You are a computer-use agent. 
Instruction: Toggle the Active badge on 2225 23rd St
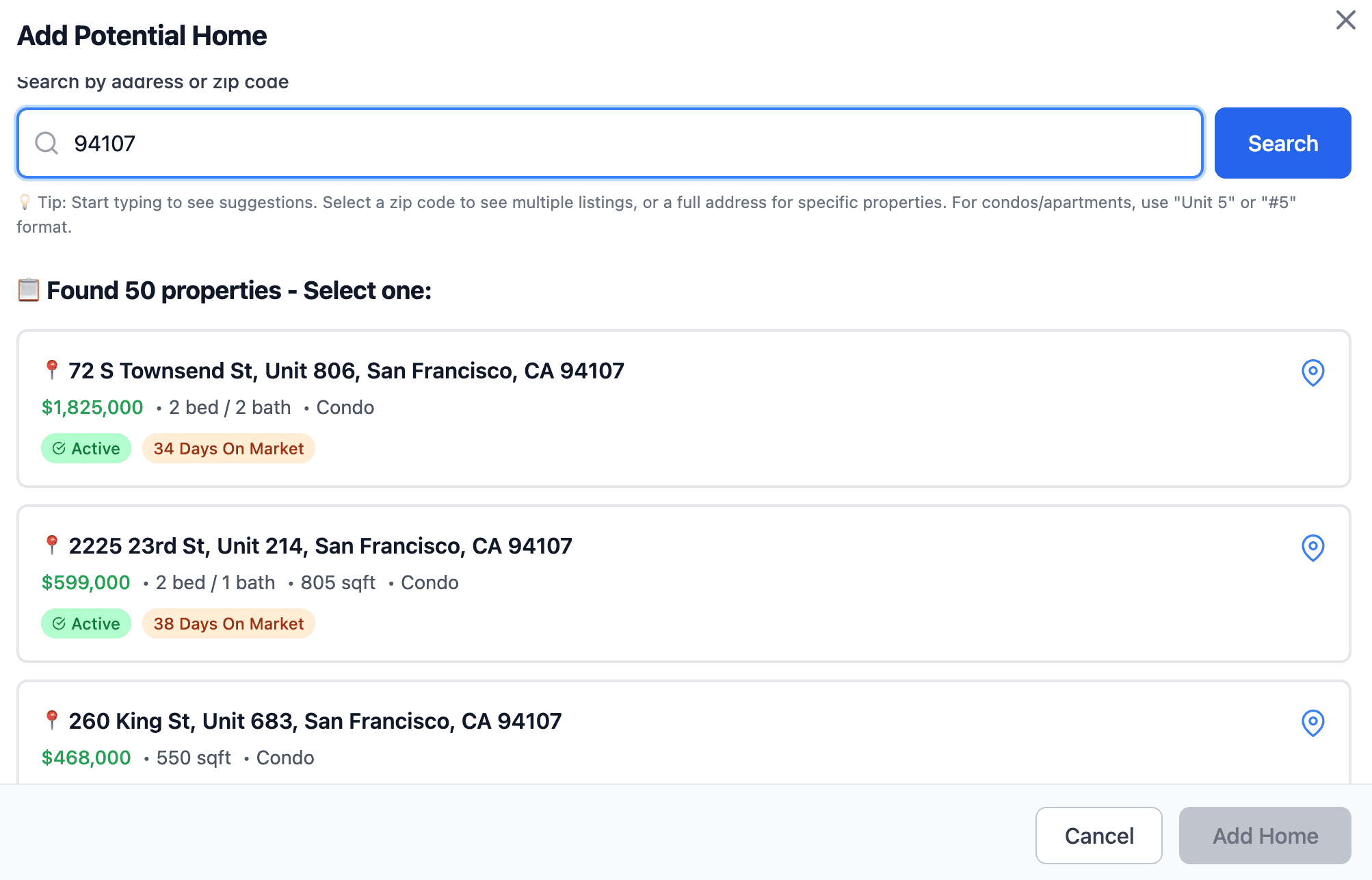pyautogui.click(x=85, y=623)
